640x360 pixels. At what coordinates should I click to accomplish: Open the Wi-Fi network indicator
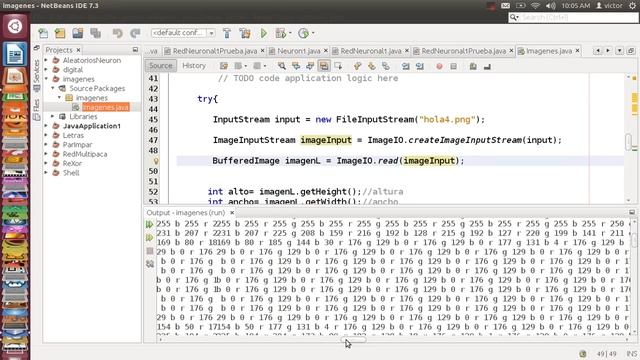pyautogui.click(x=536, y=6)
